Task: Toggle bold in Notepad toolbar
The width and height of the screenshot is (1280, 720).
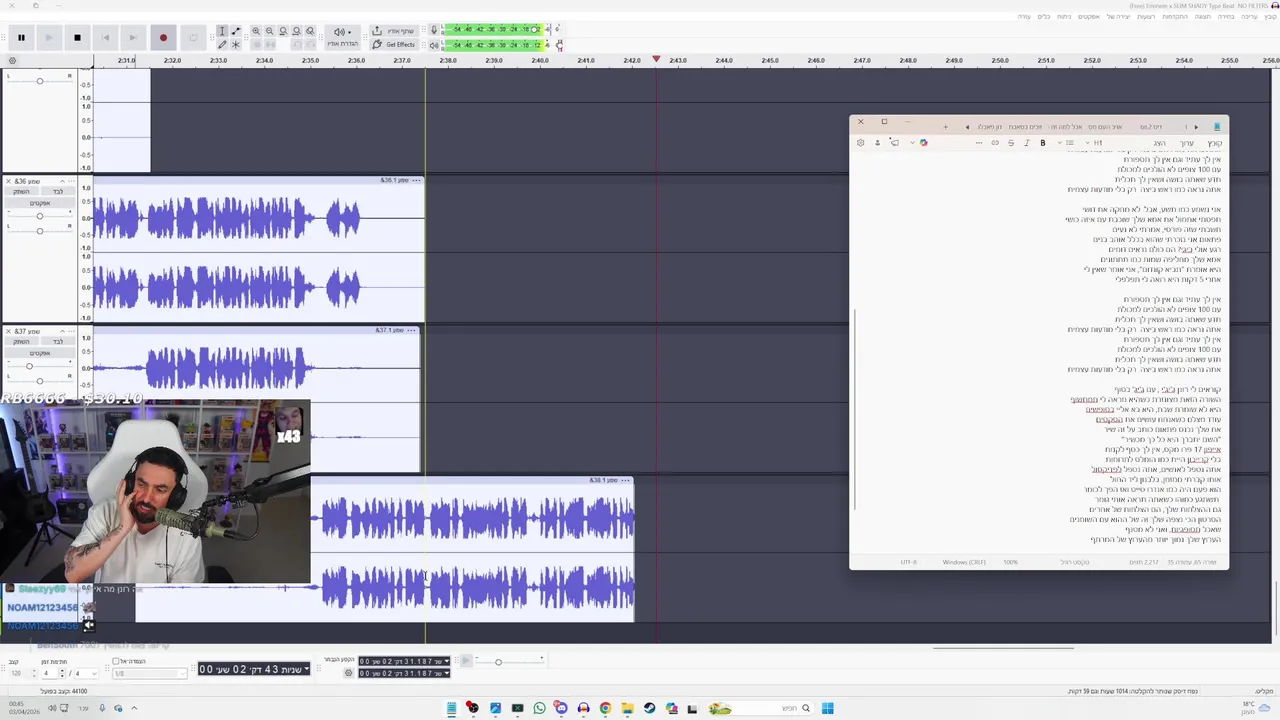Action: (x=1043, y=143)
